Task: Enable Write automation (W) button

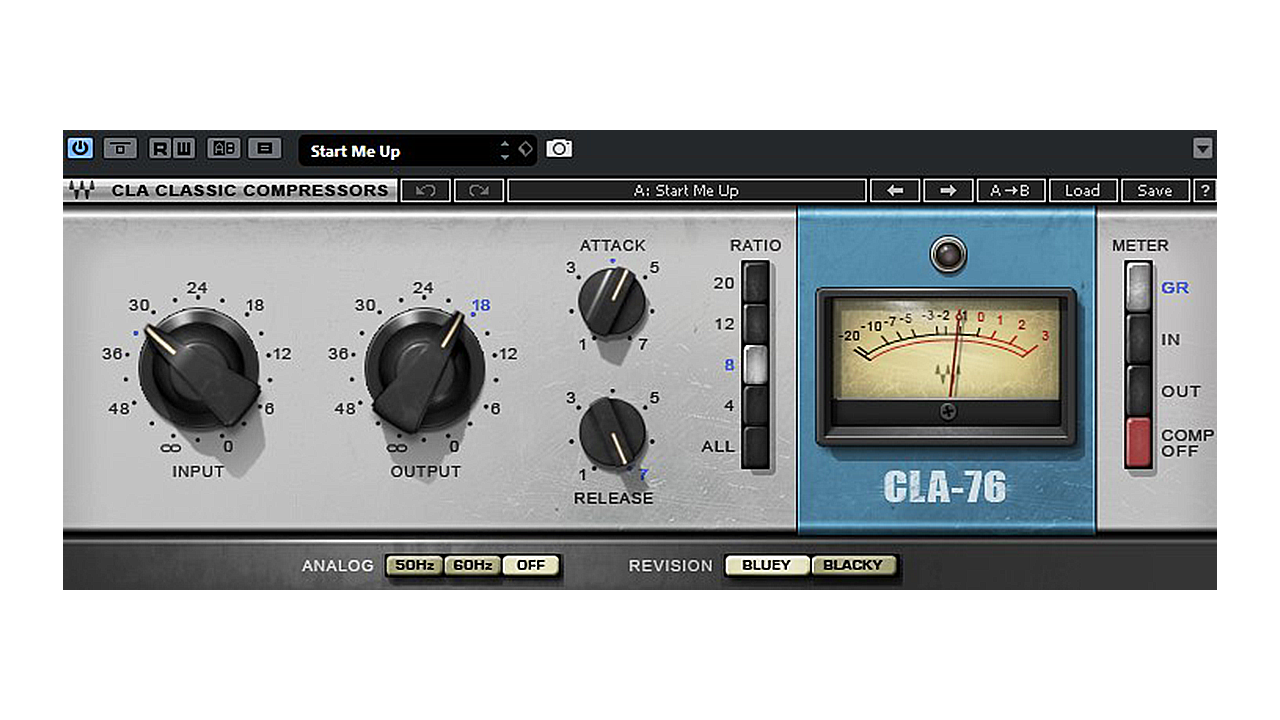Action: click(184, 149)
